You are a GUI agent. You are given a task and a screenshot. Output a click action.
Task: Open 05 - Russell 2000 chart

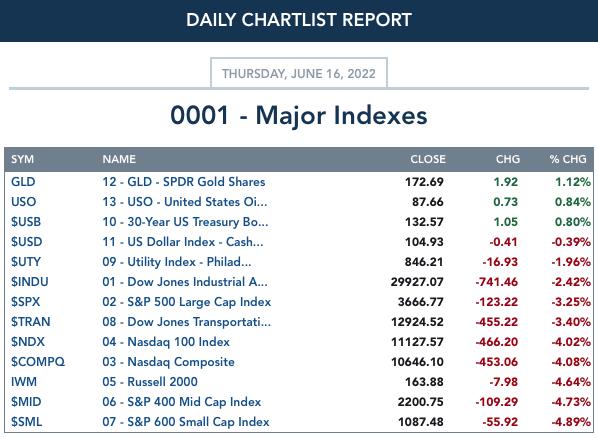pyautogui.click(x=150, y=382)
